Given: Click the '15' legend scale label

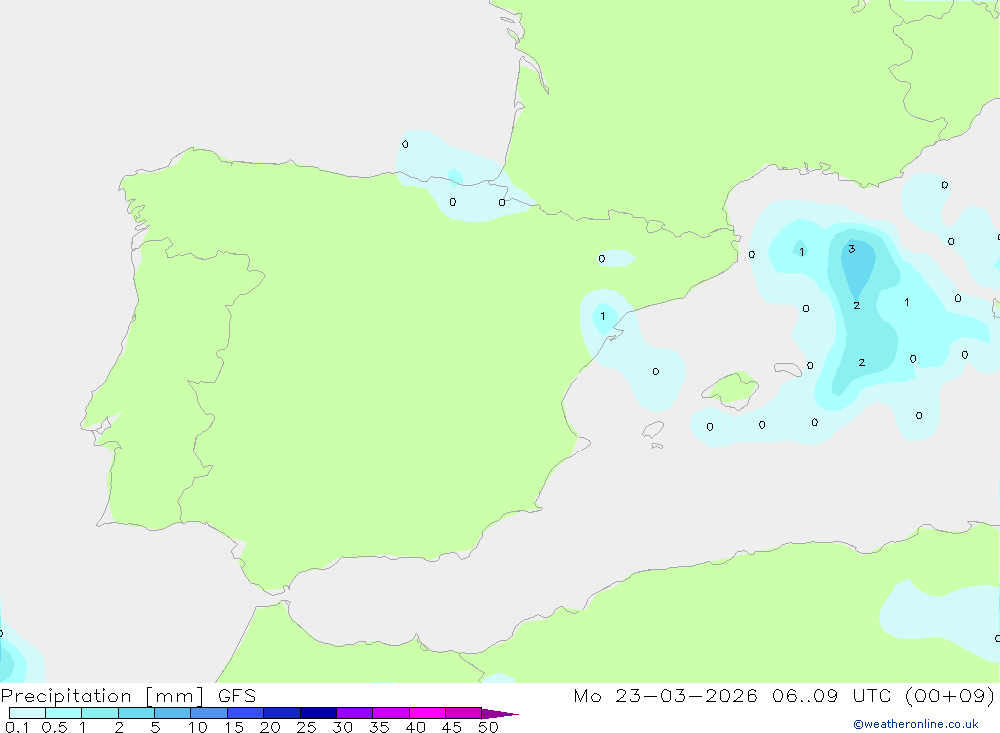Looking at the screenshot, I should pos(234,727).
